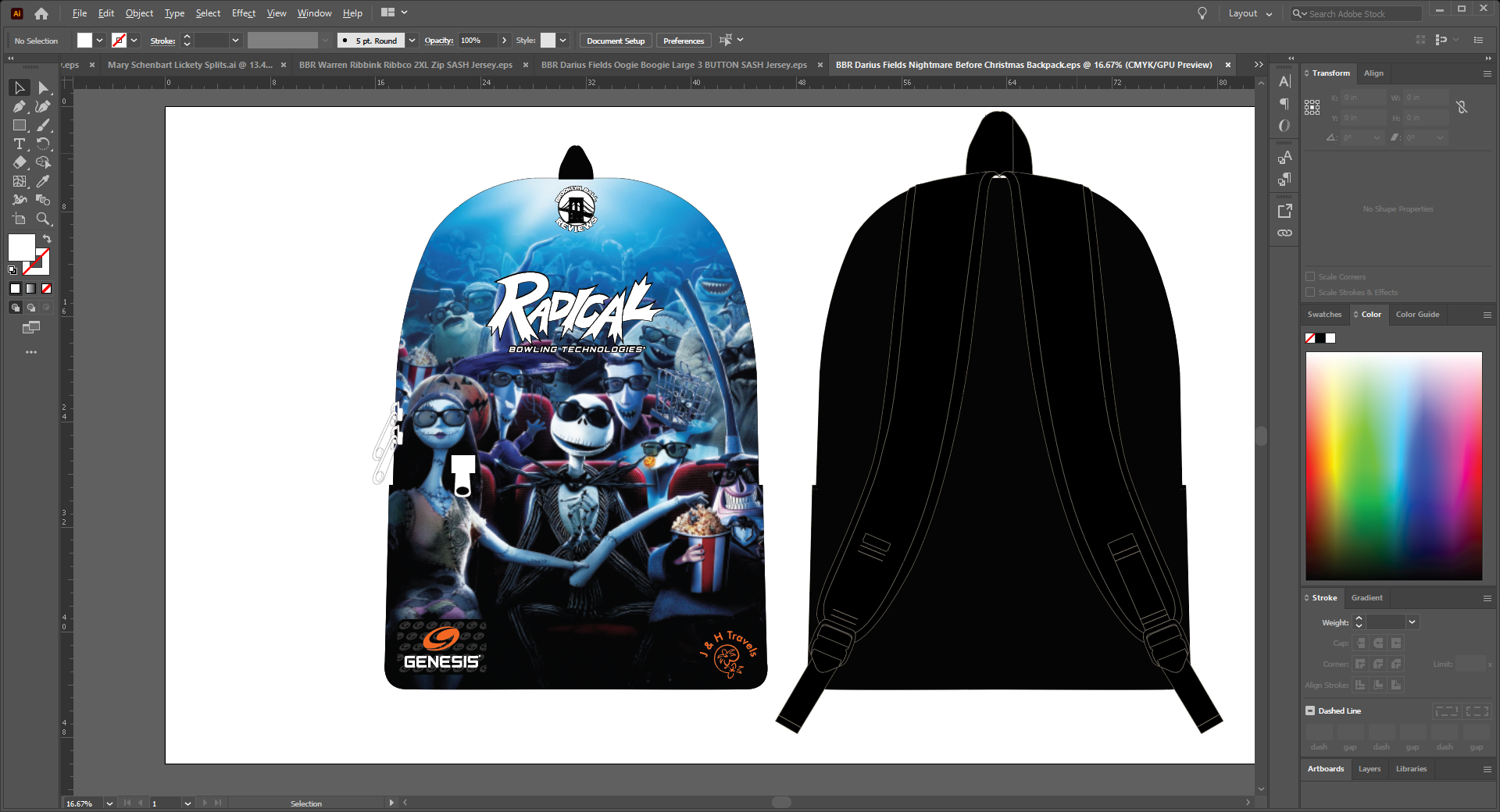Open the brush definition dropdown 5 pt. Round
The image size is (1500, 812).
coord(412,41)
